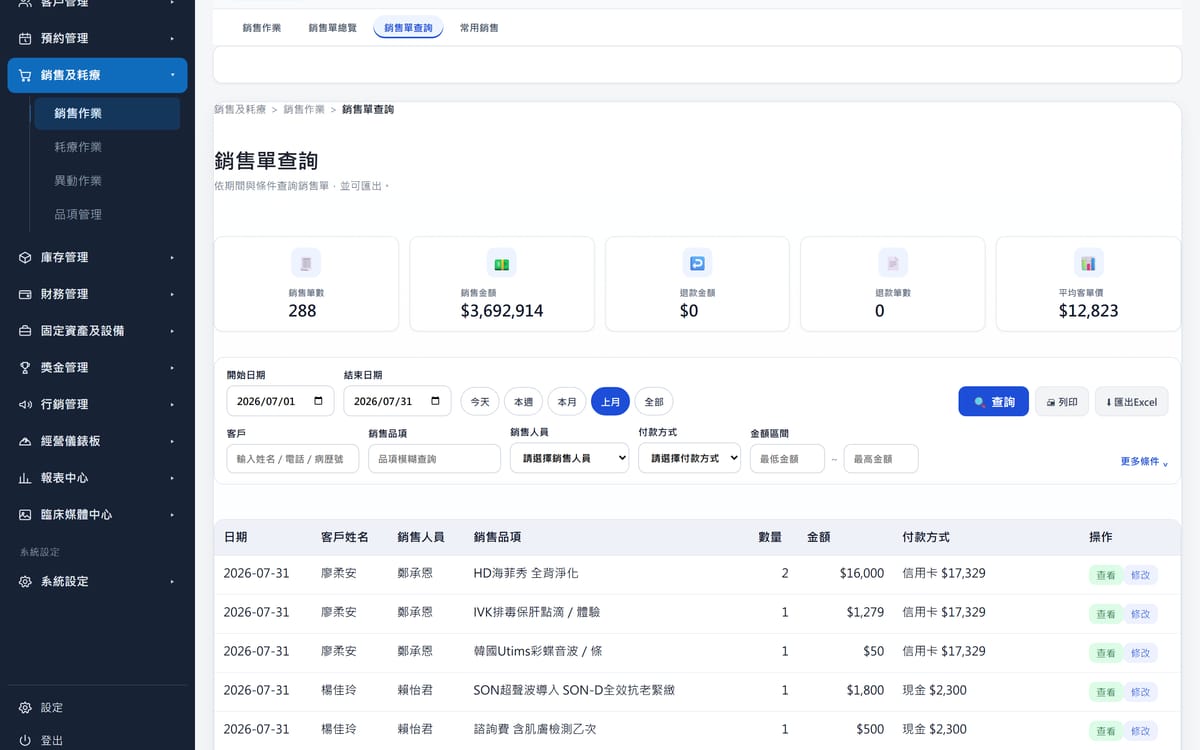The width and height of the screenshot is (1200, 750).
Task: Click the 金額 column header
Action: point(819,537)
